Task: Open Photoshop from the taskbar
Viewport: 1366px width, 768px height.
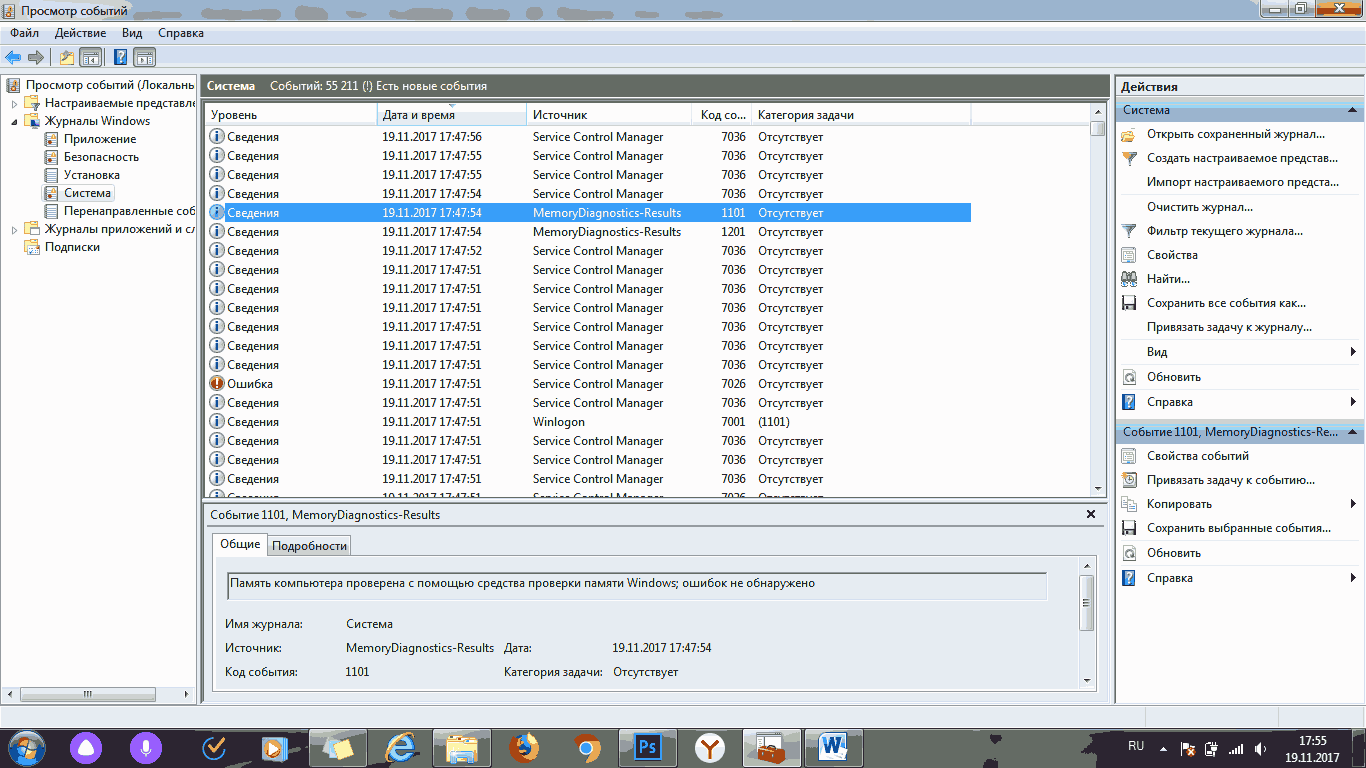Action: (646, 747)
